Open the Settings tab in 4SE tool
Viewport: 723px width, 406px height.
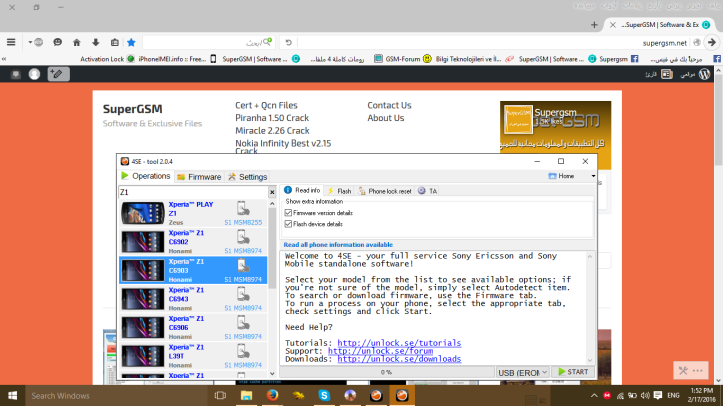point(248,177)
